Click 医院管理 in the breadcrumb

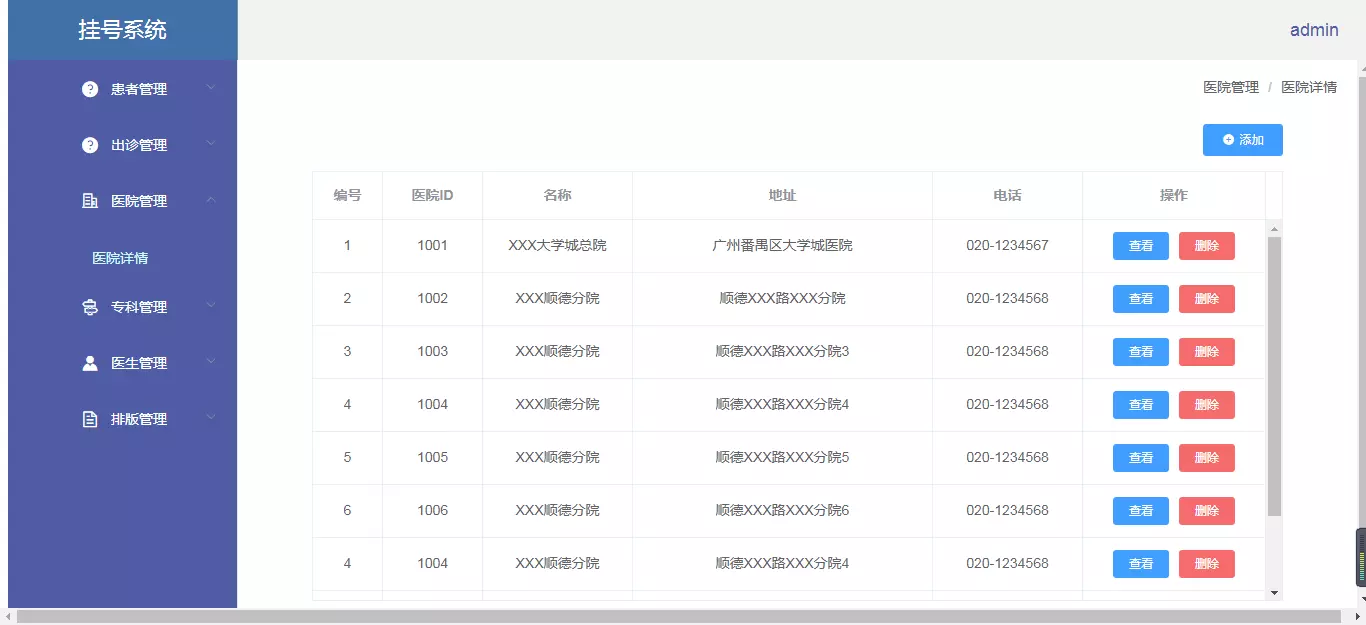1231,87
